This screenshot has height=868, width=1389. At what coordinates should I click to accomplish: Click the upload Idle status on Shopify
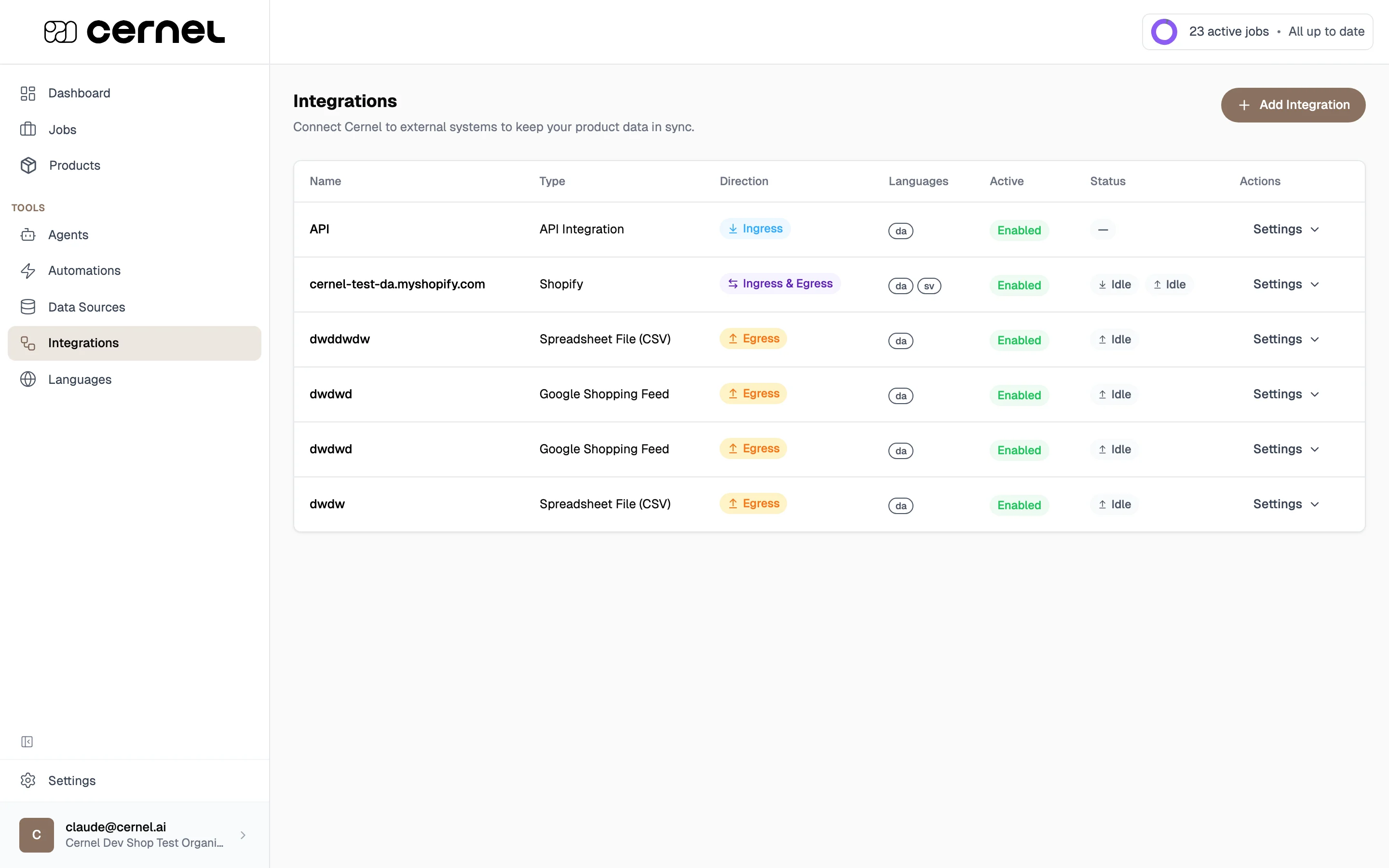1169,284
